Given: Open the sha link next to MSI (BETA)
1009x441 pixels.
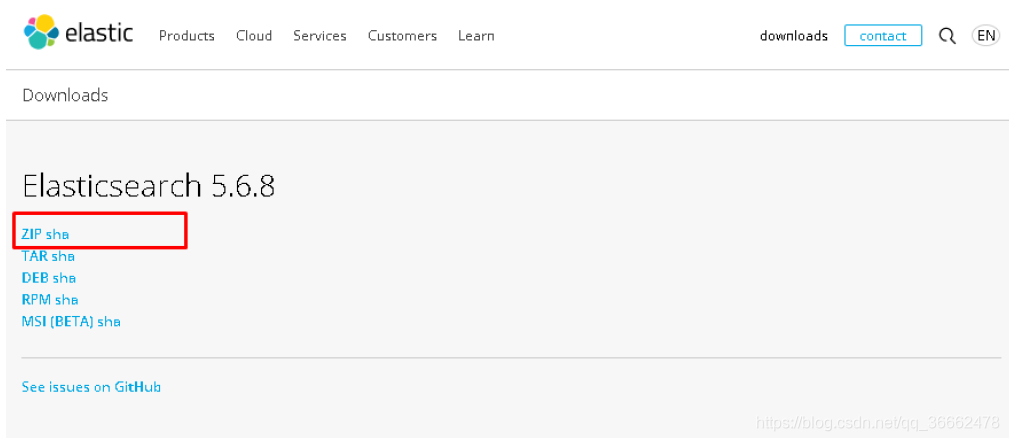Looking at the screenshot, I should pyautogui.click(x=109, y=321).
